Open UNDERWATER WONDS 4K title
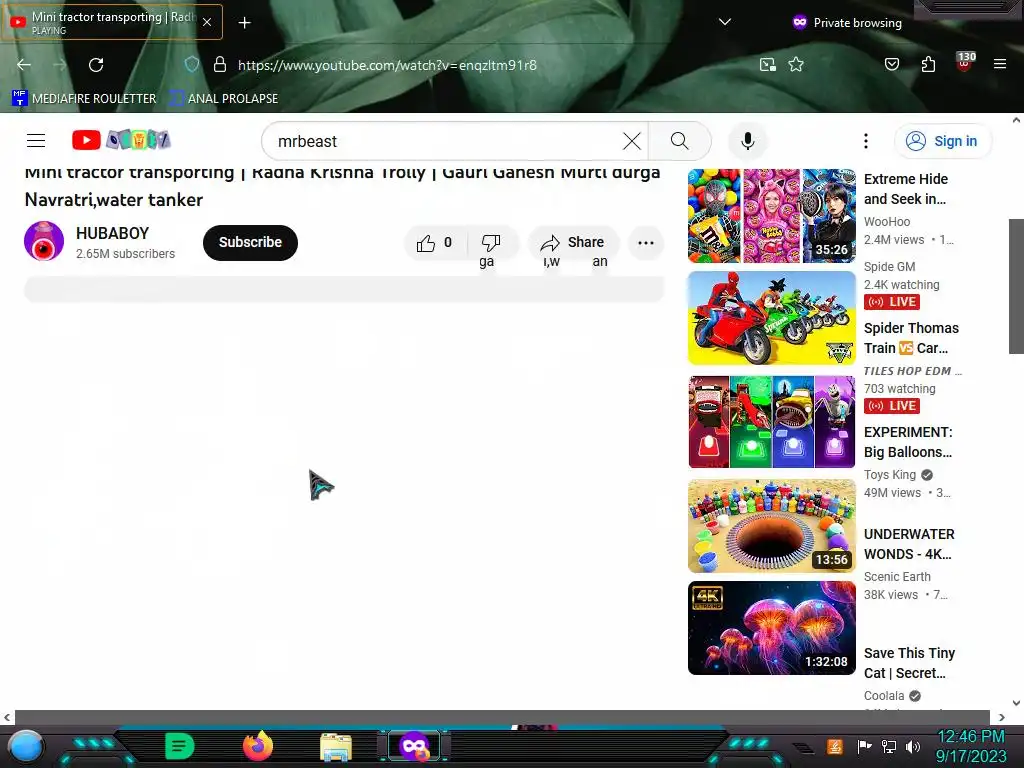The height and width of the screenshot is (768, 1024). pos(908,544)
